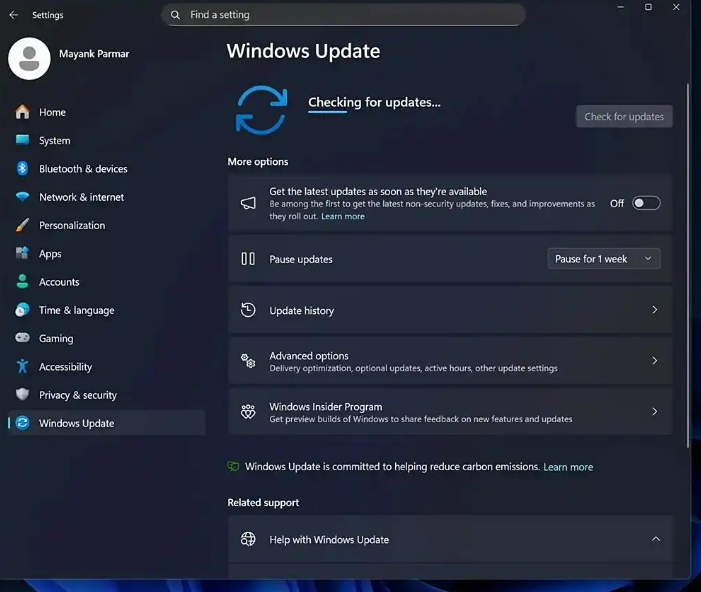Minimize the Settings window
The width and height of the screenshot is (701, 592).
pos(621,7)
